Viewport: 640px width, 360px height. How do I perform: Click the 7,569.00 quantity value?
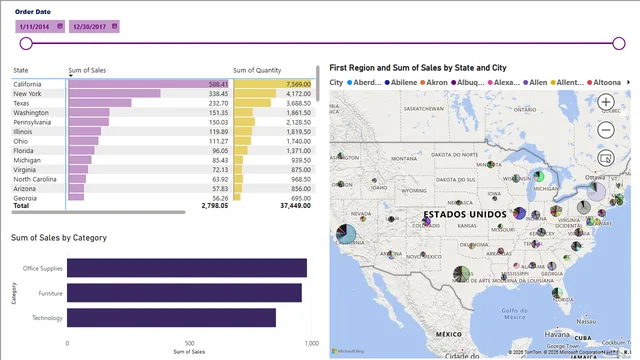298,84
